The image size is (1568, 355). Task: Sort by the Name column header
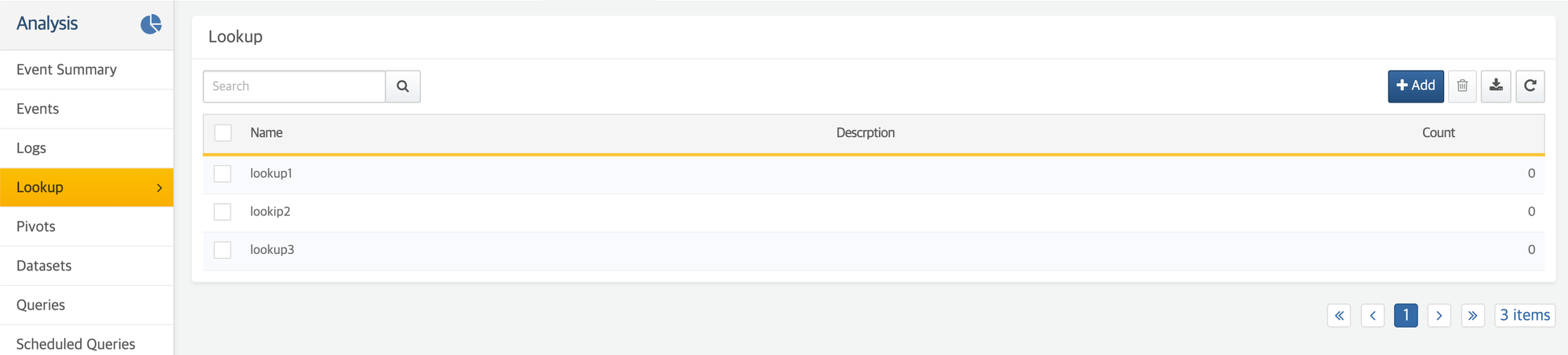[x=267, y=132]
